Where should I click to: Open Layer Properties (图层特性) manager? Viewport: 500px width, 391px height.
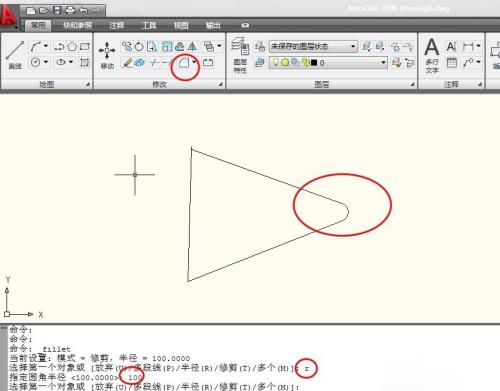click(240, 55)
